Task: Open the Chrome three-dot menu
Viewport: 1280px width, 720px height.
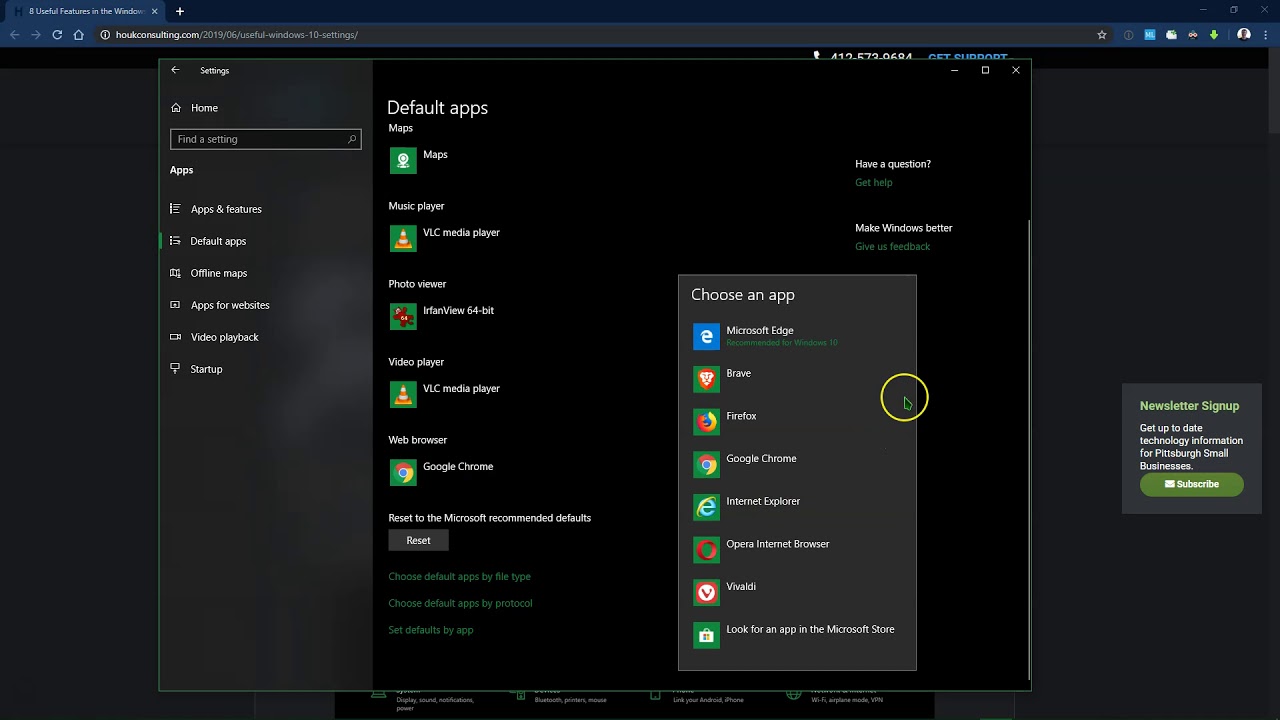Action: [x=1264, y=35]
